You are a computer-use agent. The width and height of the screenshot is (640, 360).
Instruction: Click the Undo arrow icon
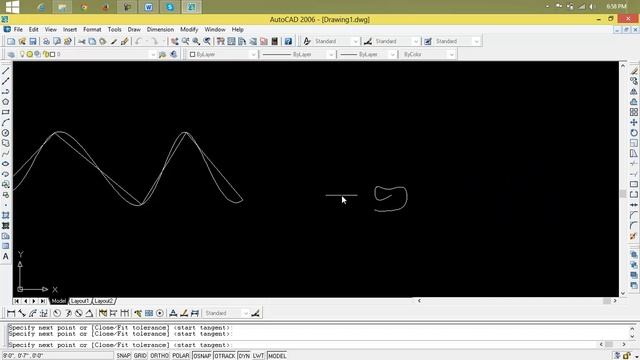pyautogui.click(x=139, y=41)
